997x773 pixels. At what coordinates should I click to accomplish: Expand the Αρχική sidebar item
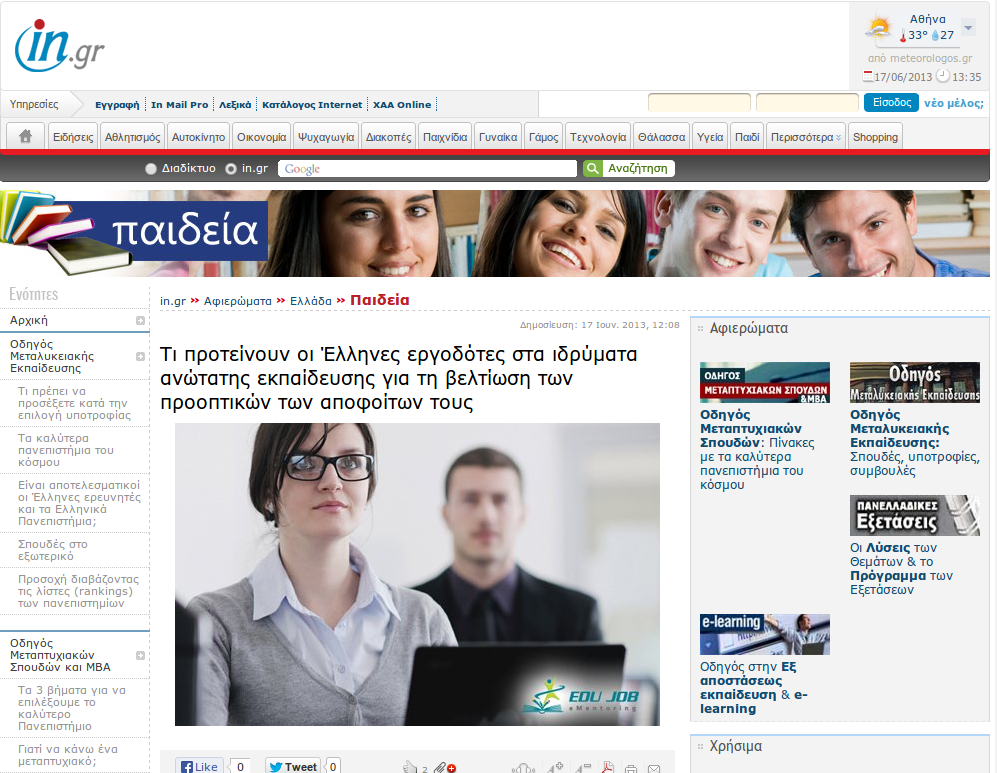click(x=141, y=321)
